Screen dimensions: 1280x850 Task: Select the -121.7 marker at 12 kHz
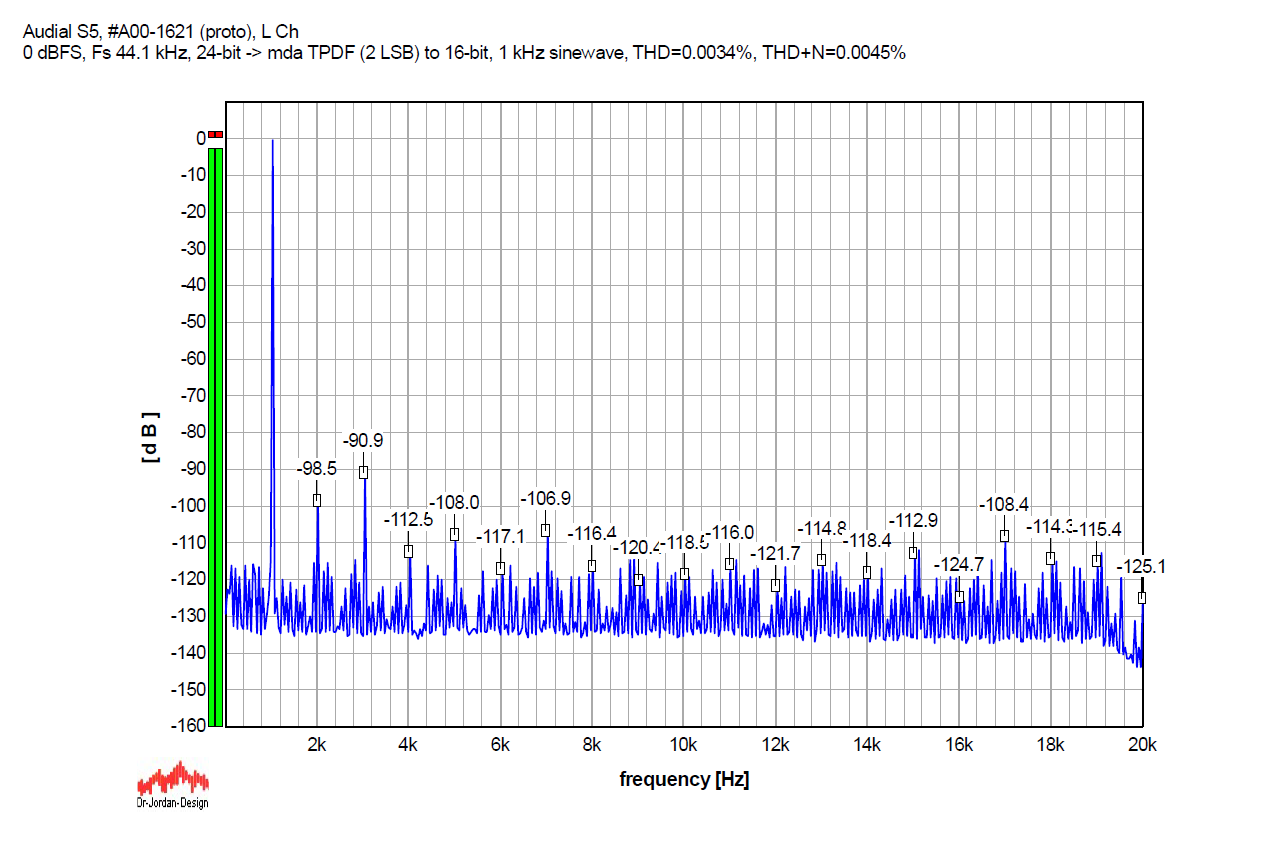point(775,585)
